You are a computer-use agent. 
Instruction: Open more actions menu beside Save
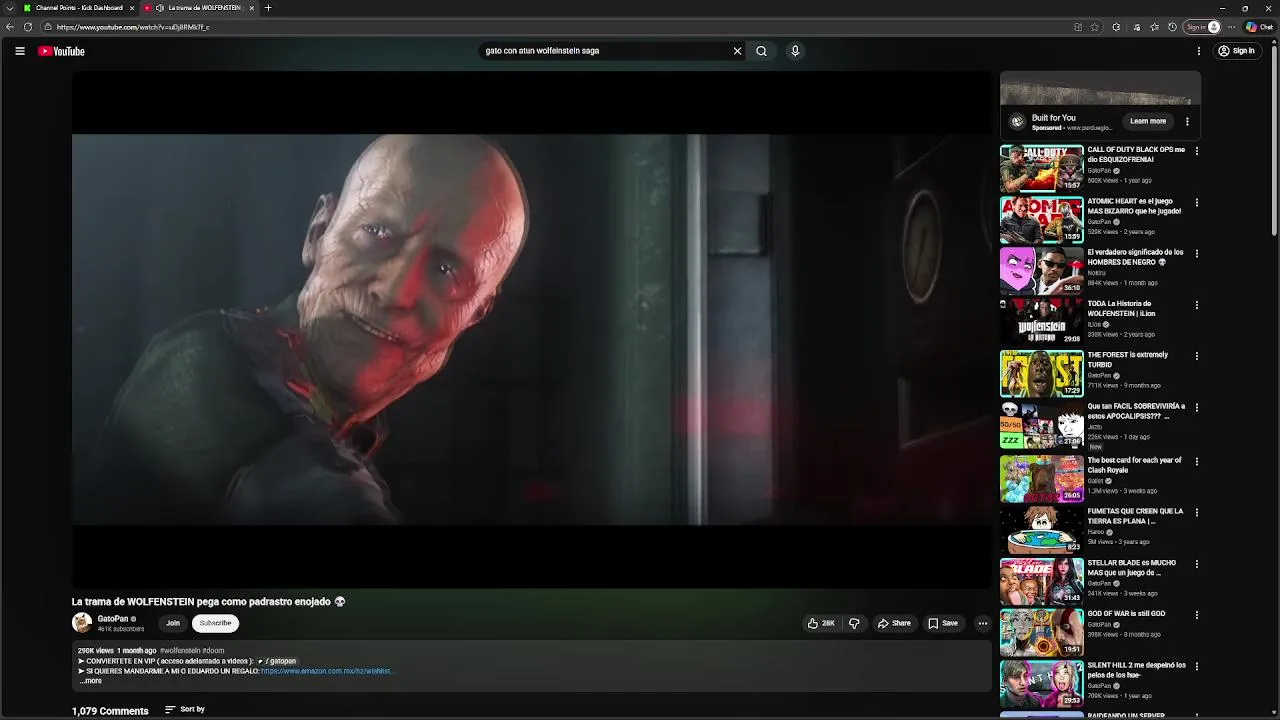(x=982, y=623)
